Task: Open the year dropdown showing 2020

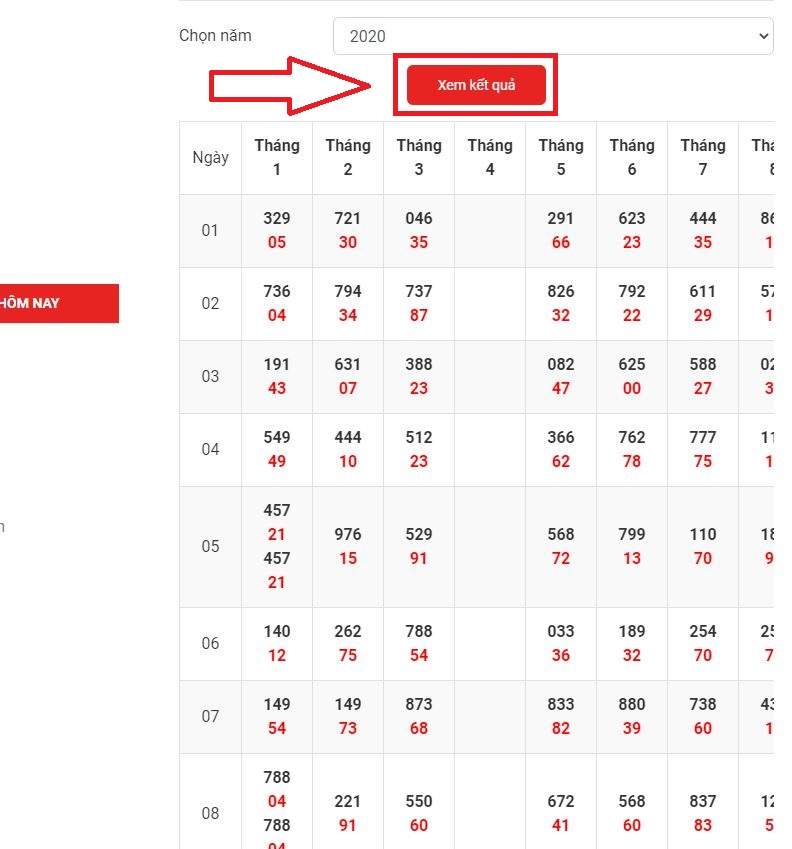Action: tap(553, 36)
